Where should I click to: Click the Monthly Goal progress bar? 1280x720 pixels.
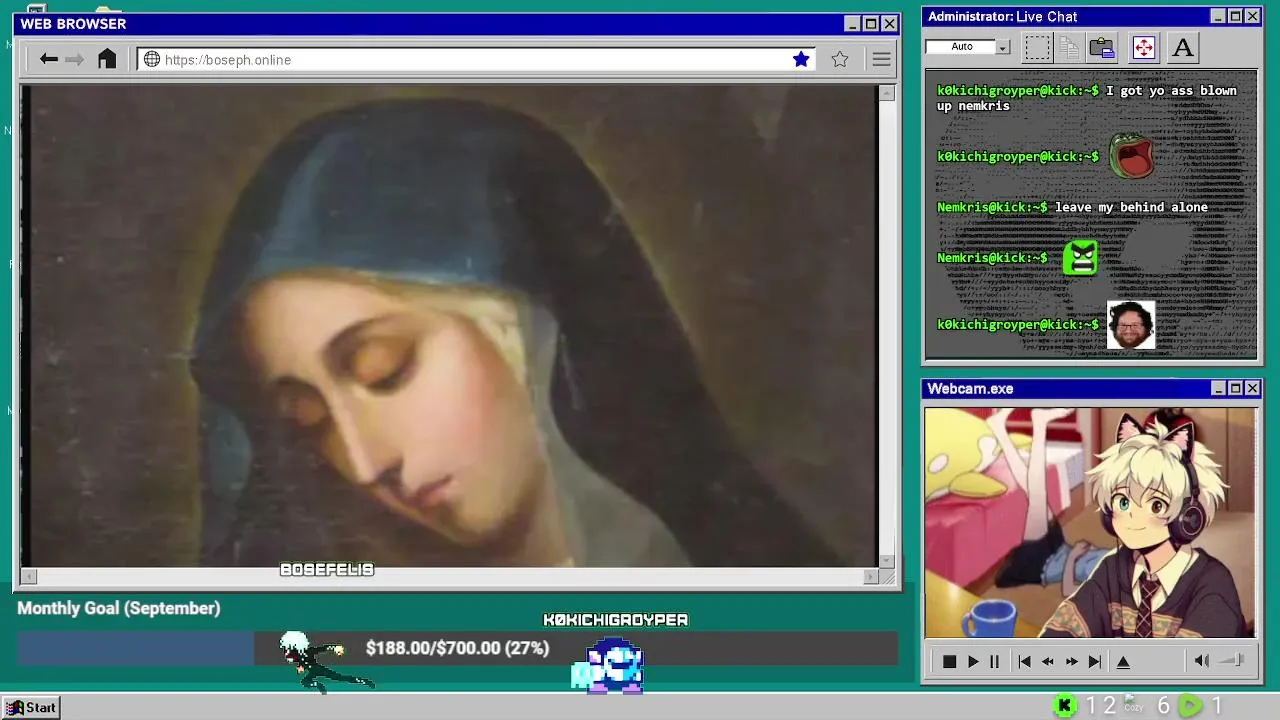457,648
